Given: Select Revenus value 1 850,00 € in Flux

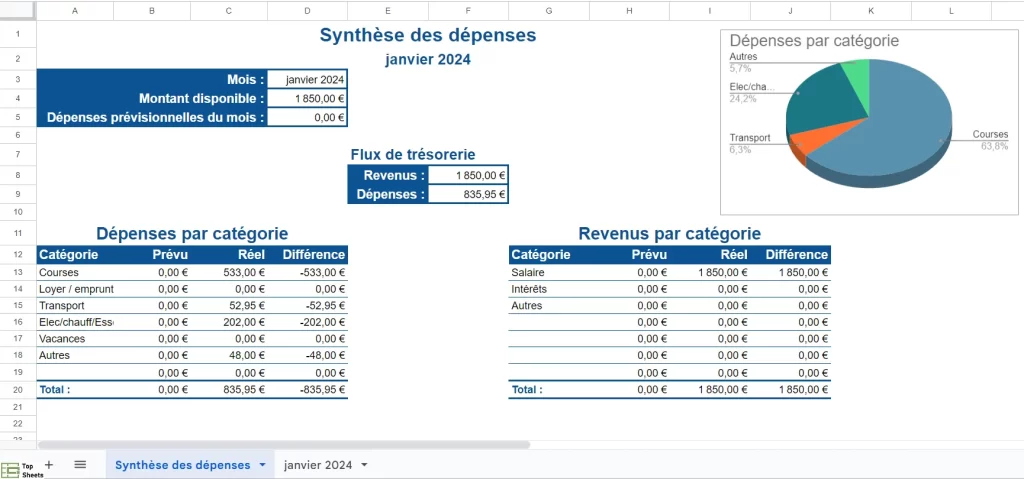Looking at the screenshot, I should 468,175.
